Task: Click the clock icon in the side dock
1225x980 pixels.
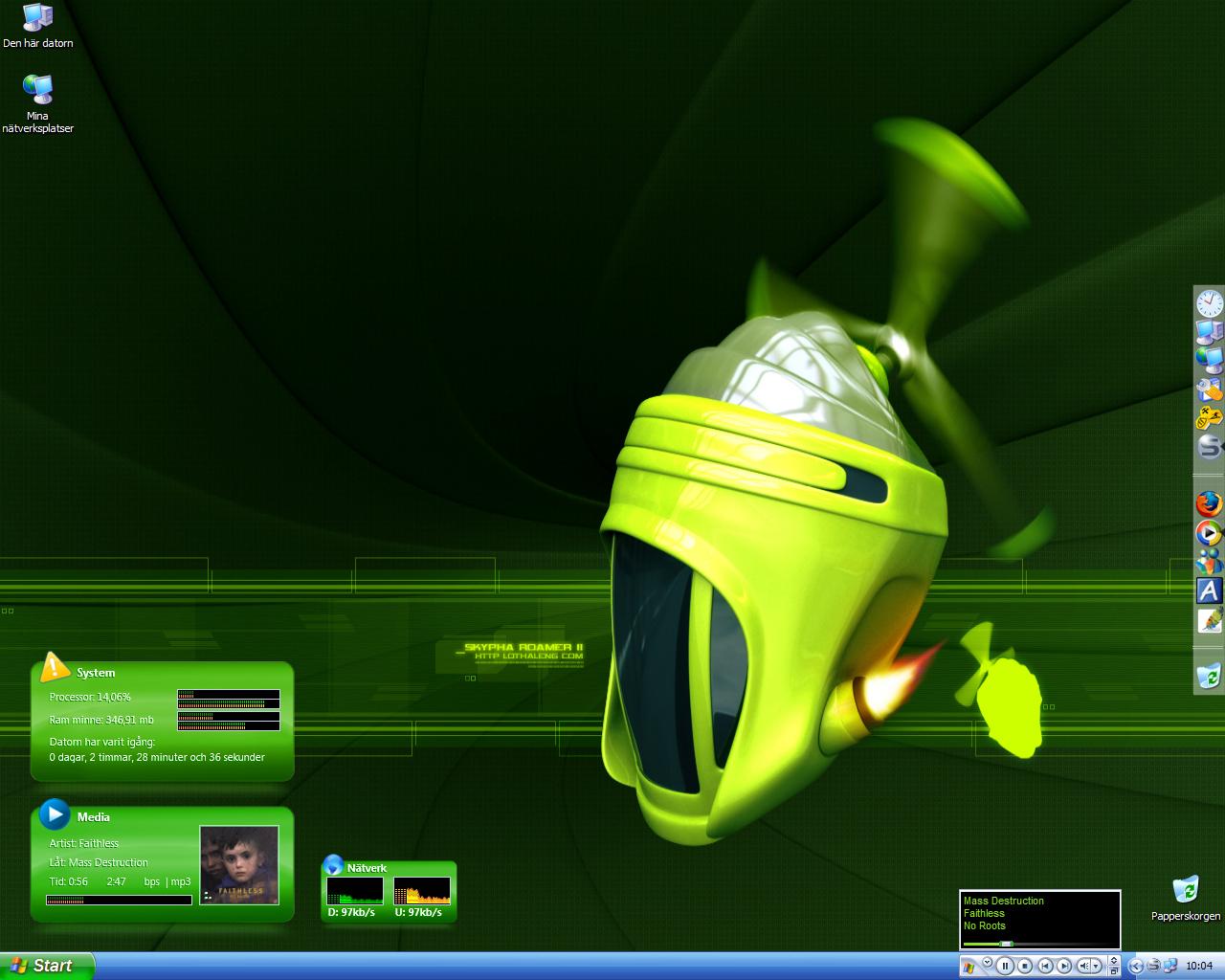Action: click(x=1210, y=303)
